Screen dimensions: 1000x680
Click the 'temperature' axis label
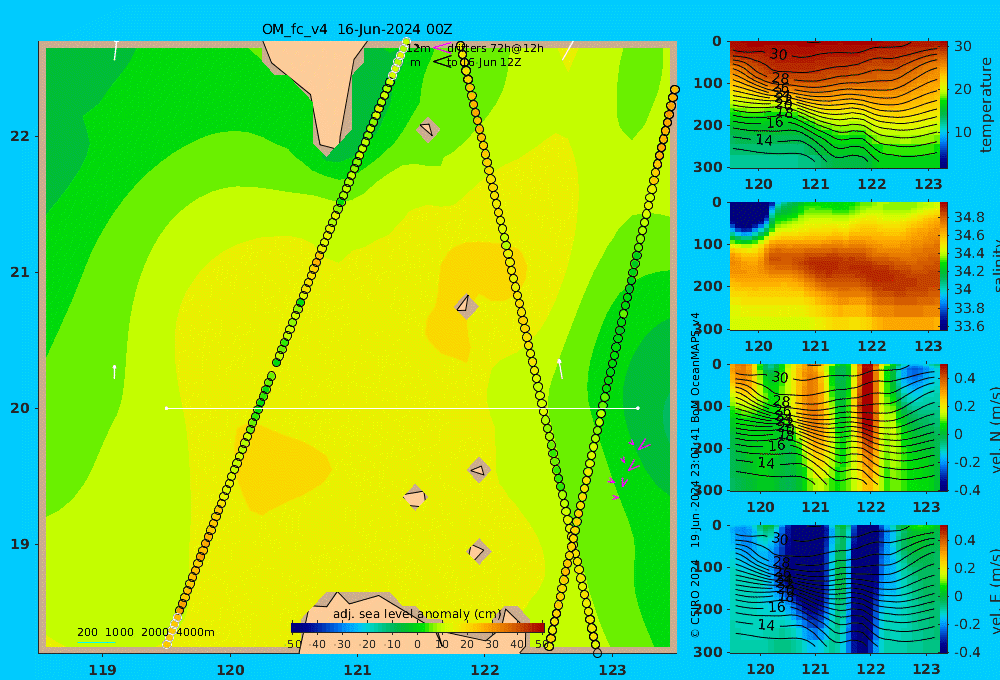coord(986,105)
